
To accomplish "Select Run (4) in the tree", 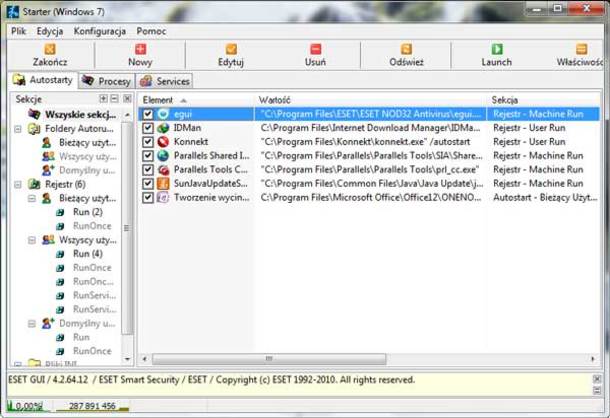I will (x=88, y=254).
